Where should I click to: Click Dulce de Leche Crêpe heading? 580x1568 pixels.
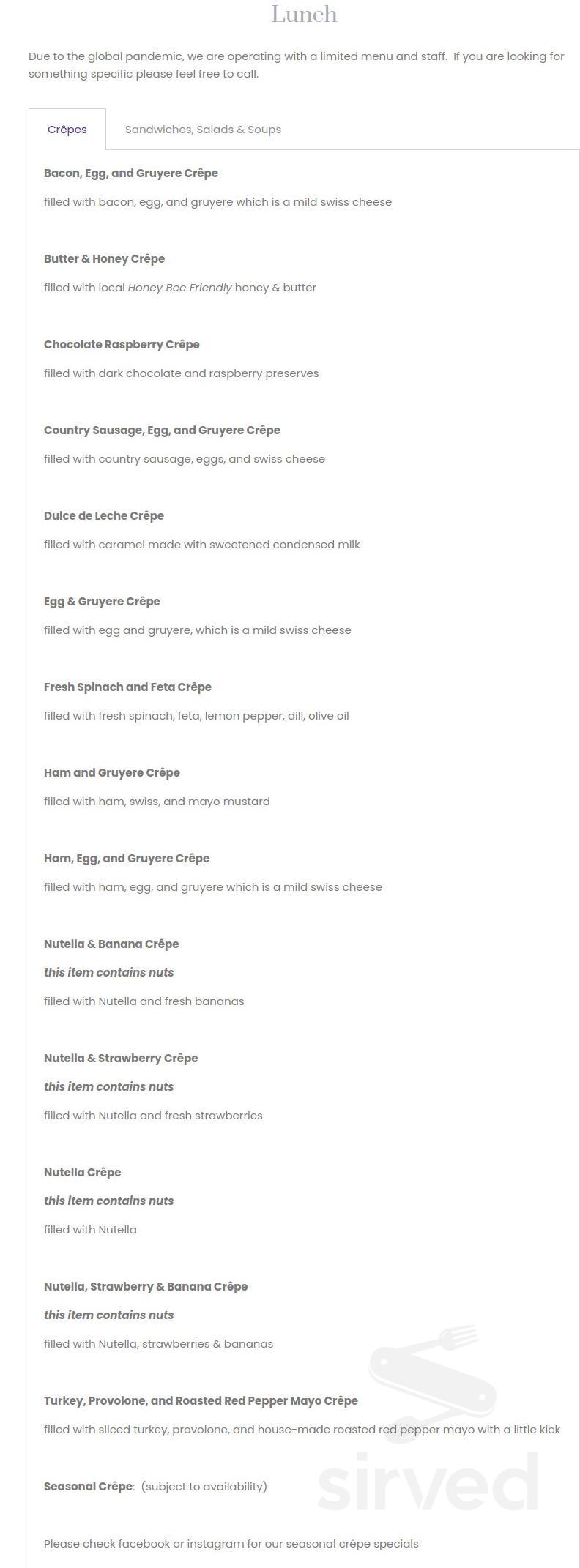(104, 515)
